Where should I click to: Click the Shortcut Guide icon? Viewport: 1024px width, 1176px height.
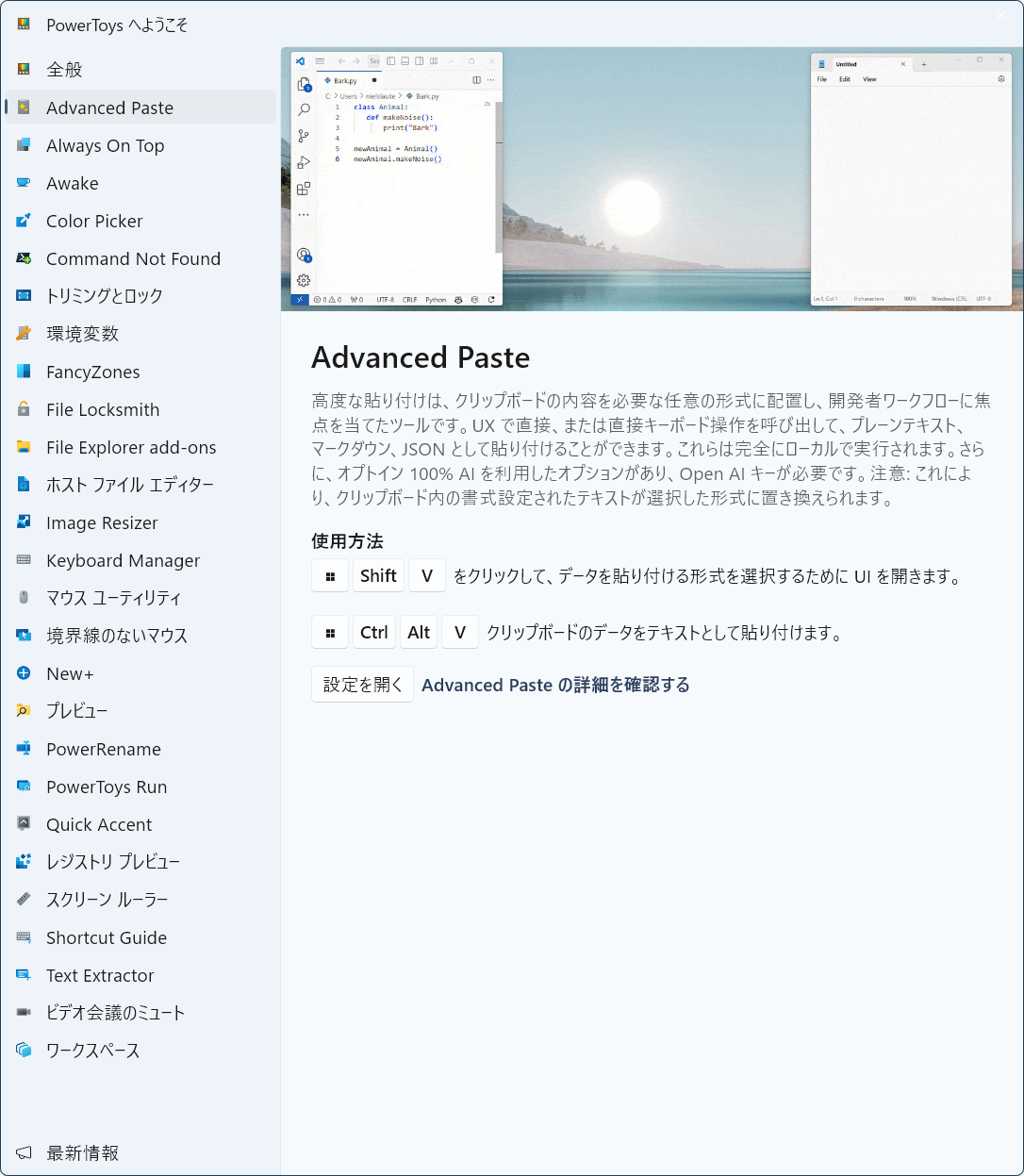point(24,937)
